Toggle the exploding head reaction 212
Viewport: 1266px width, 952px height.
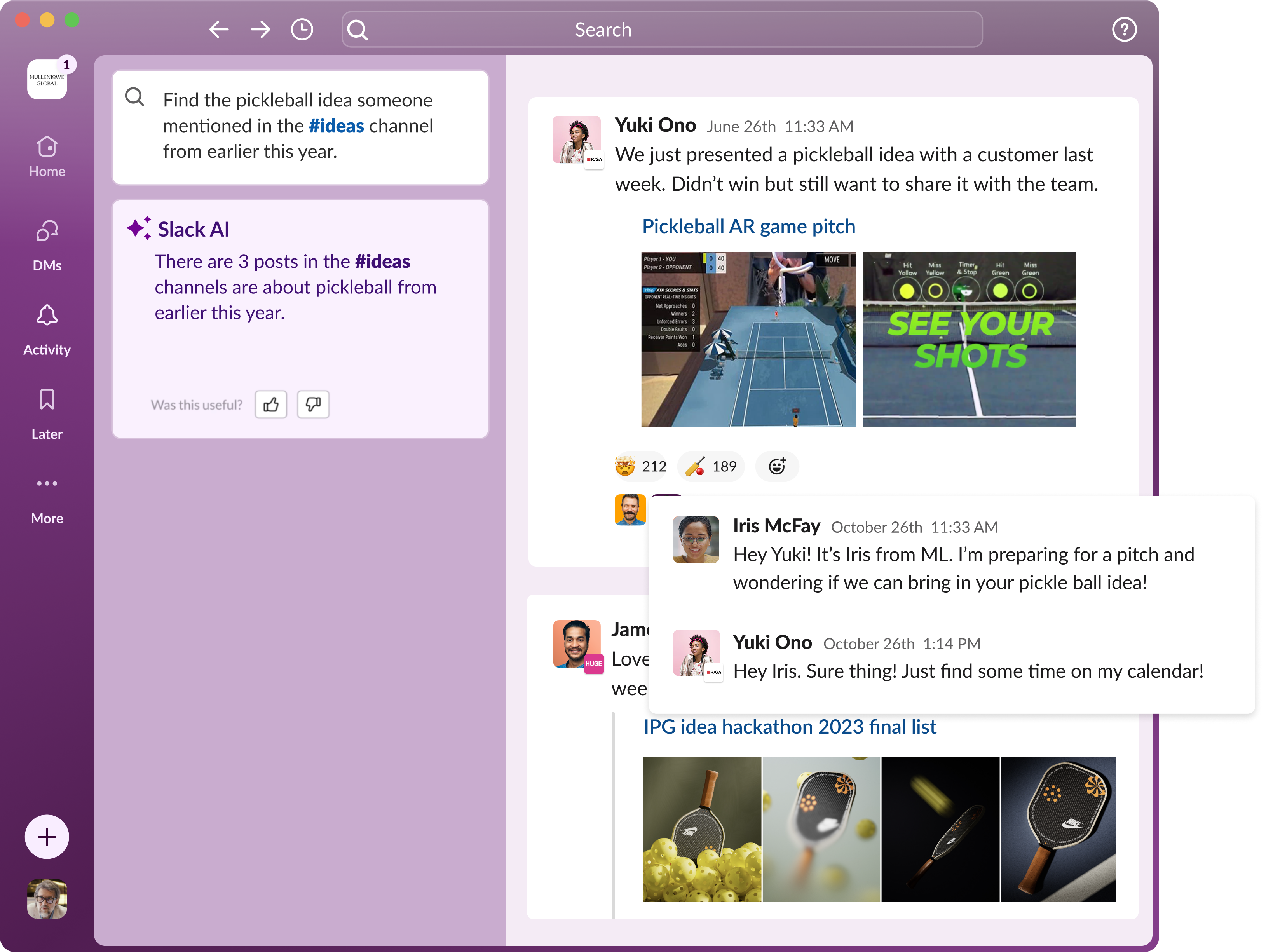[640, 467]
